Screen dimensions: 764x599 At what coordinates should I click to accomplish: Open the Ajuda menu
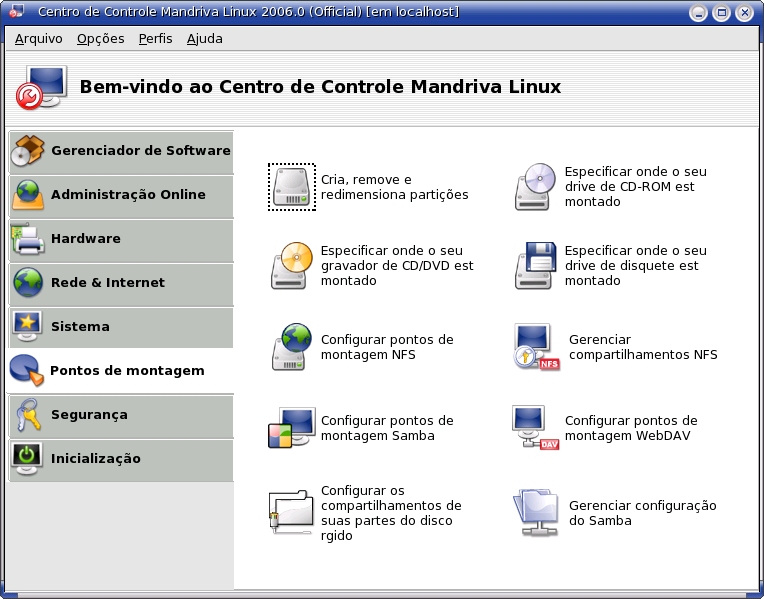click(205, 39)
